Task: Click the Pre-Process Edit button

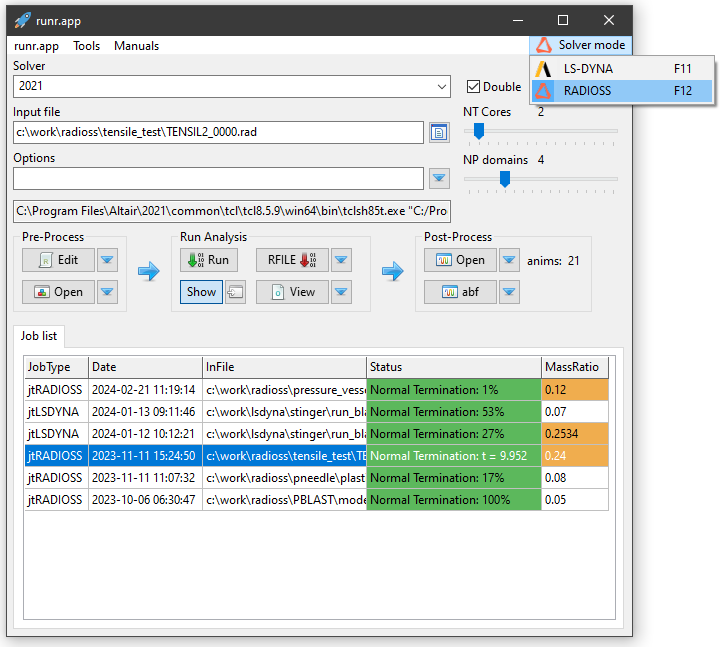Action: (58, 260)
